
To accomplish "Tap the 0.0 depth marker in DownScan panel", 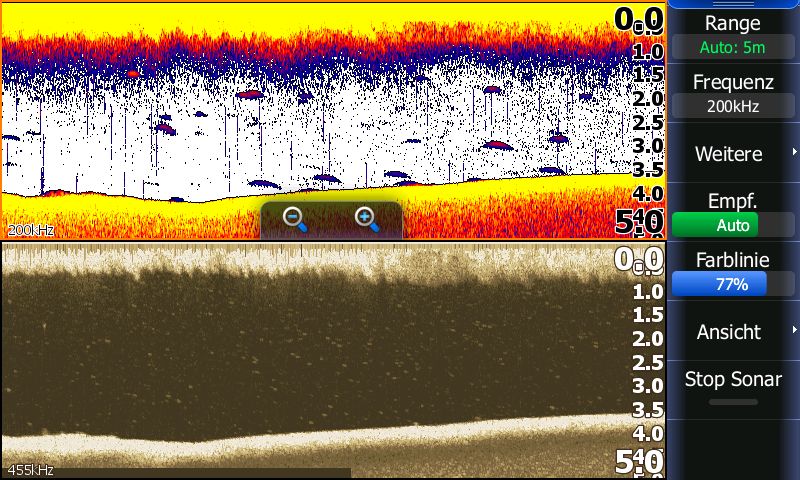I will pos(639,261).
